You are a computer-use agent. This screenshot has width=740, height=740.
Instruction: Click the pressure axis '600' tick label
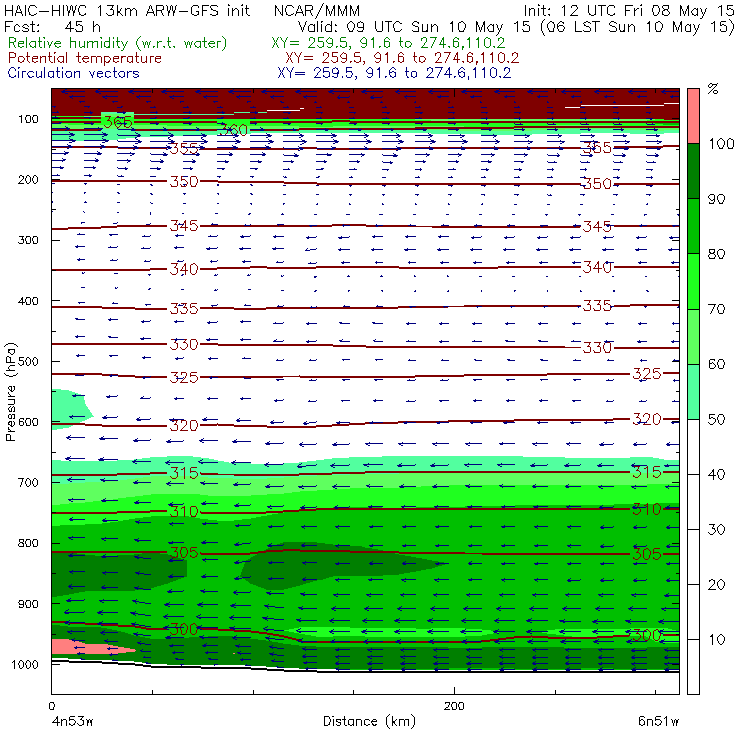(x=28, y=422)
